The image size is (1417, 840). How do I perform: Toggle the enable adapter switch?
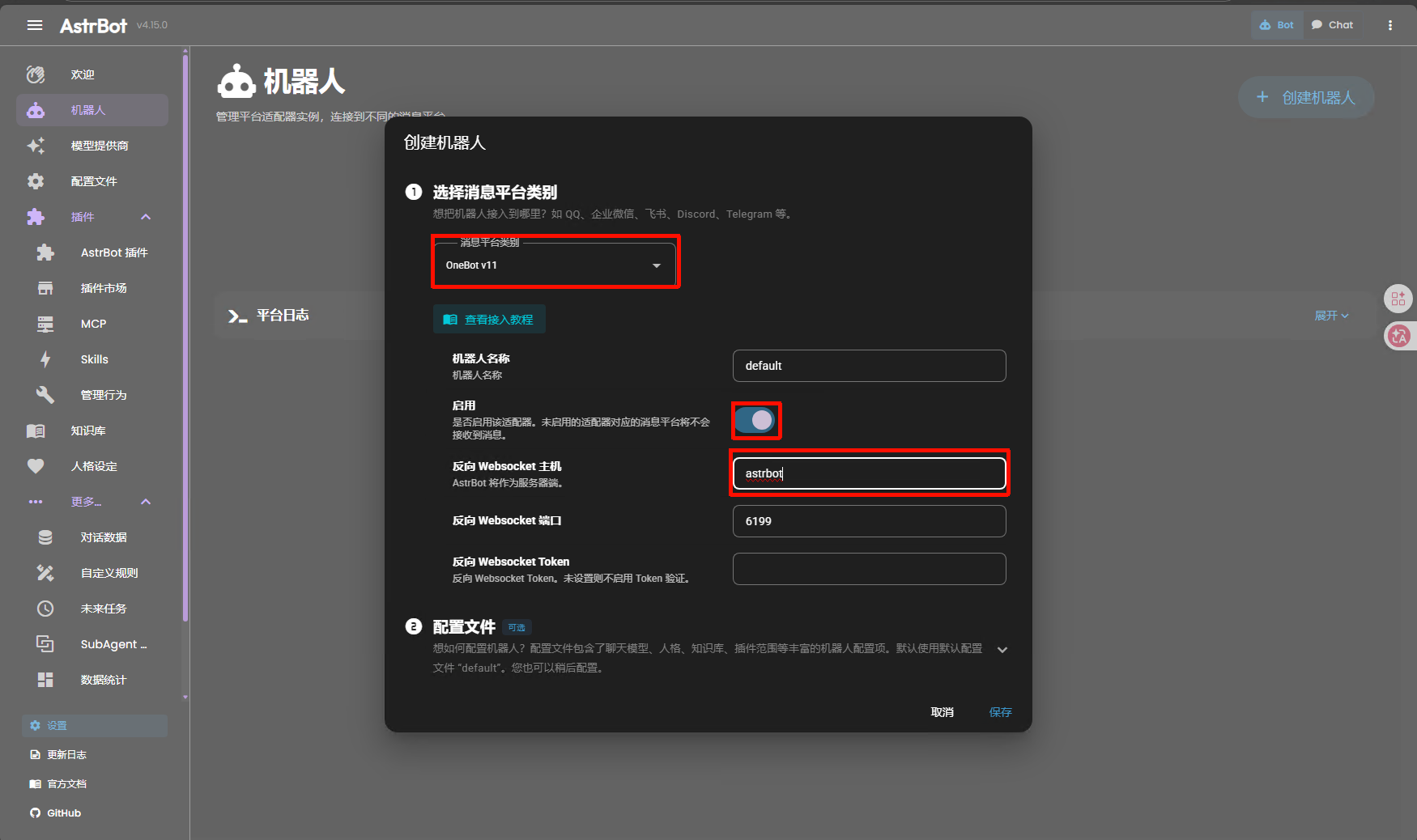coord(755,420)
